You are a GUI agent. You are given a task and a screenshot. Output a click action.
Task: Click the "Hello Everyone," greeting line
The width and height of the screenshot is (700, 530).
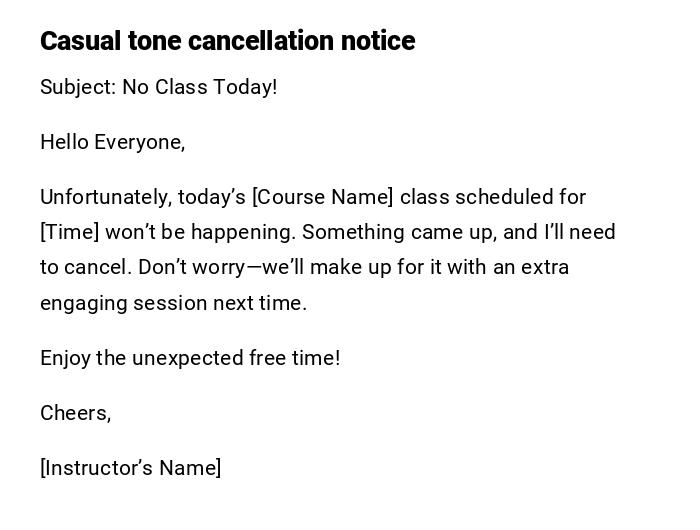click(112, 142)
